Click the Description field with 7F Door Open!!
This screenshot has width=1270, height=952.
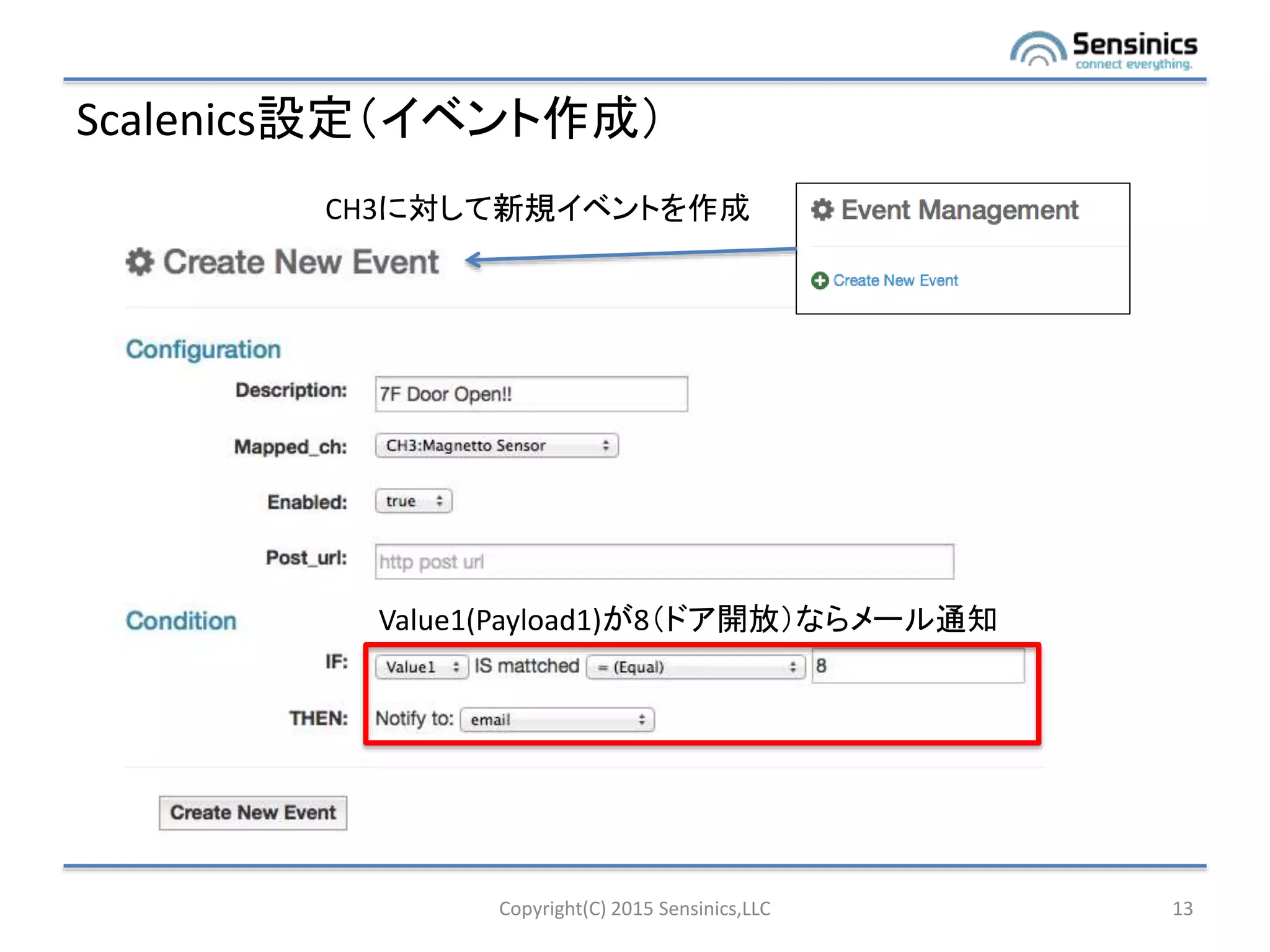coord(531,394)
